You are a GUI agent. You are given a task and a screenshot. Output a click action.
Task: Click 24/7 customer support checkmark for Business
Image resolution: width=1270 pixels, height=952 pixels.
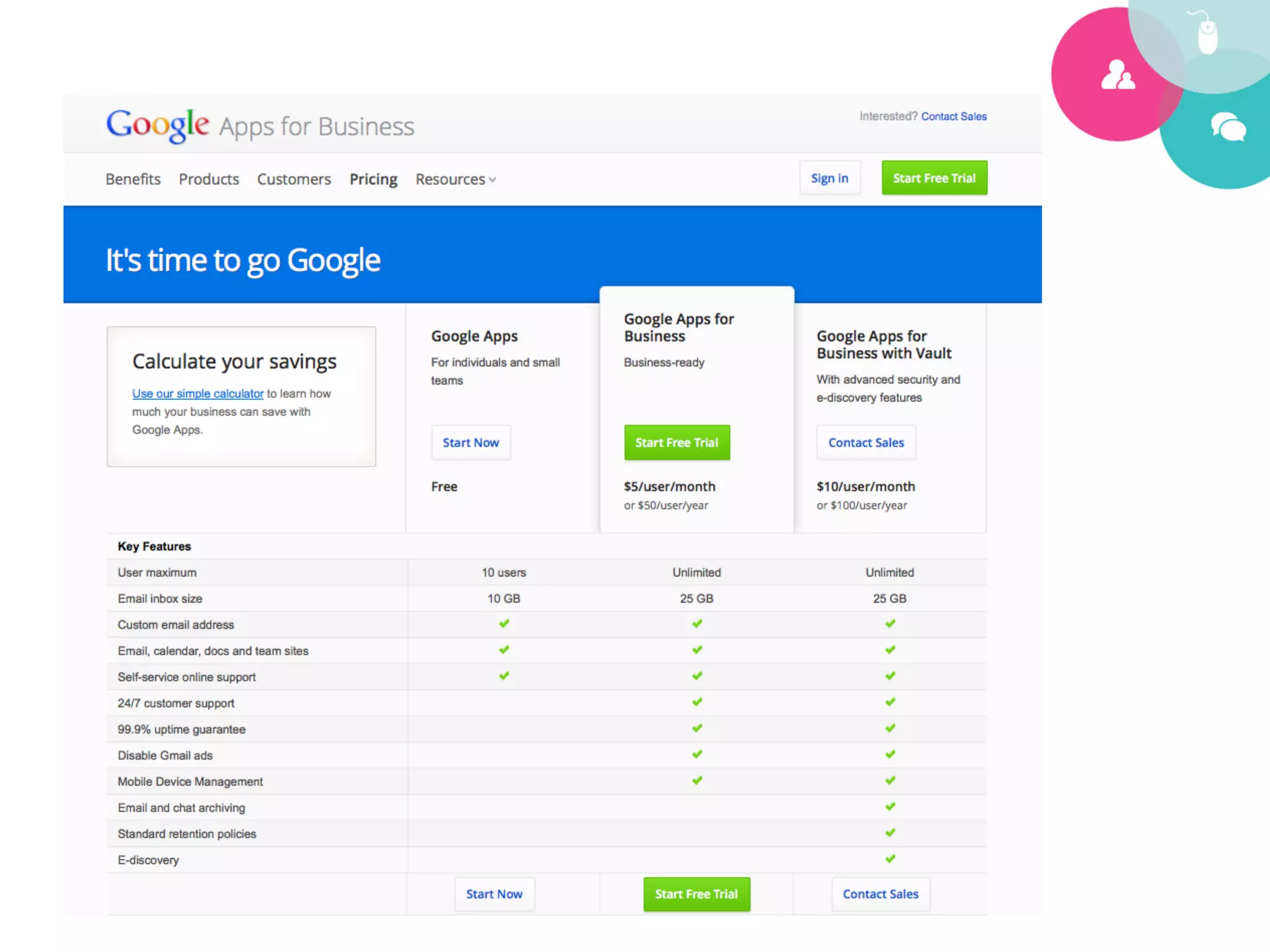pyautogui.click(x=697, y=702)
